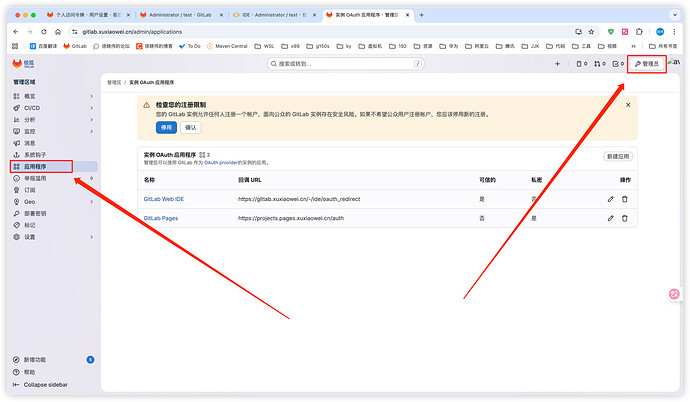Screen dimensions: 690x402
Task: Expand the CI/CD sidebar section
Action: click(x=91, y=108)
